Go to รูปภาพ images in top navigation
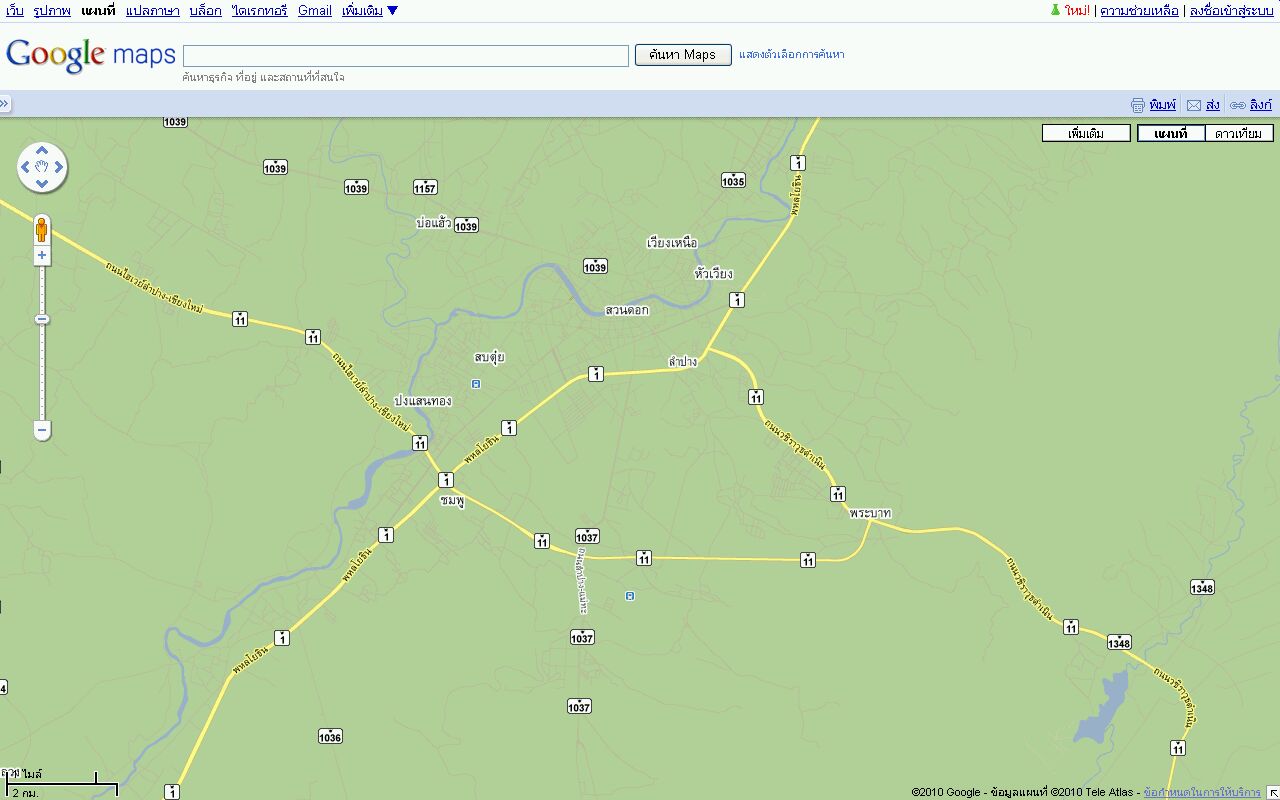1280x800 pixels. click(52, 11)
